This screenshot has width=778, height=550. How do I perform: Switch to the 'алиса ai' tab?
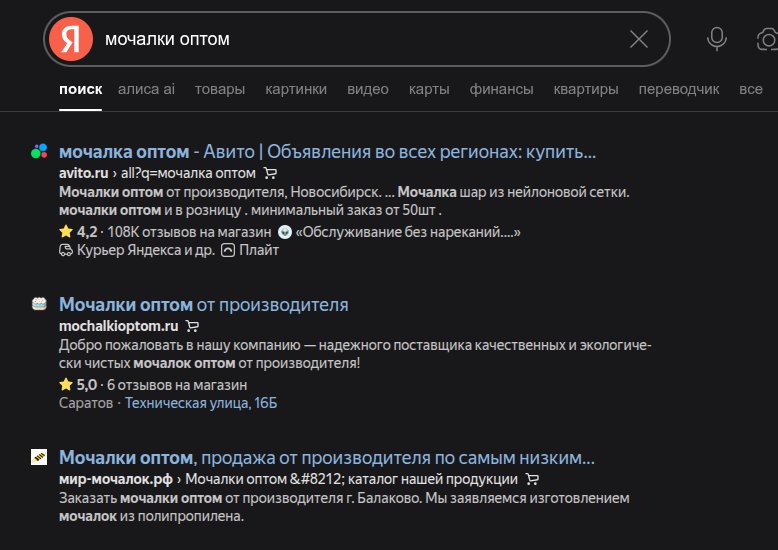pos(146,89)
